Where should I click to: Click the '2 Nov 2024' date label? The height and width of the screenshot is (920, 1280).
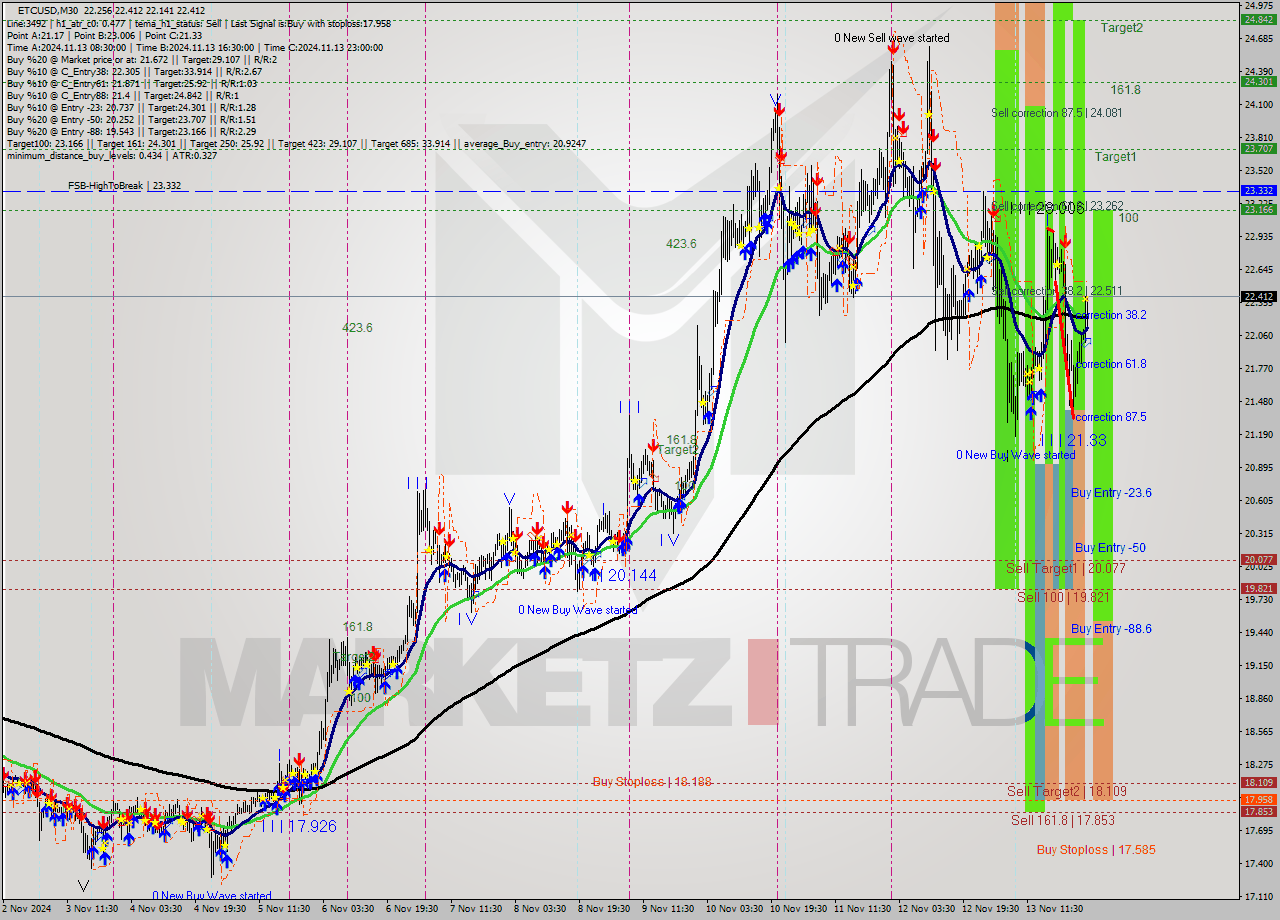click(28, 909)
